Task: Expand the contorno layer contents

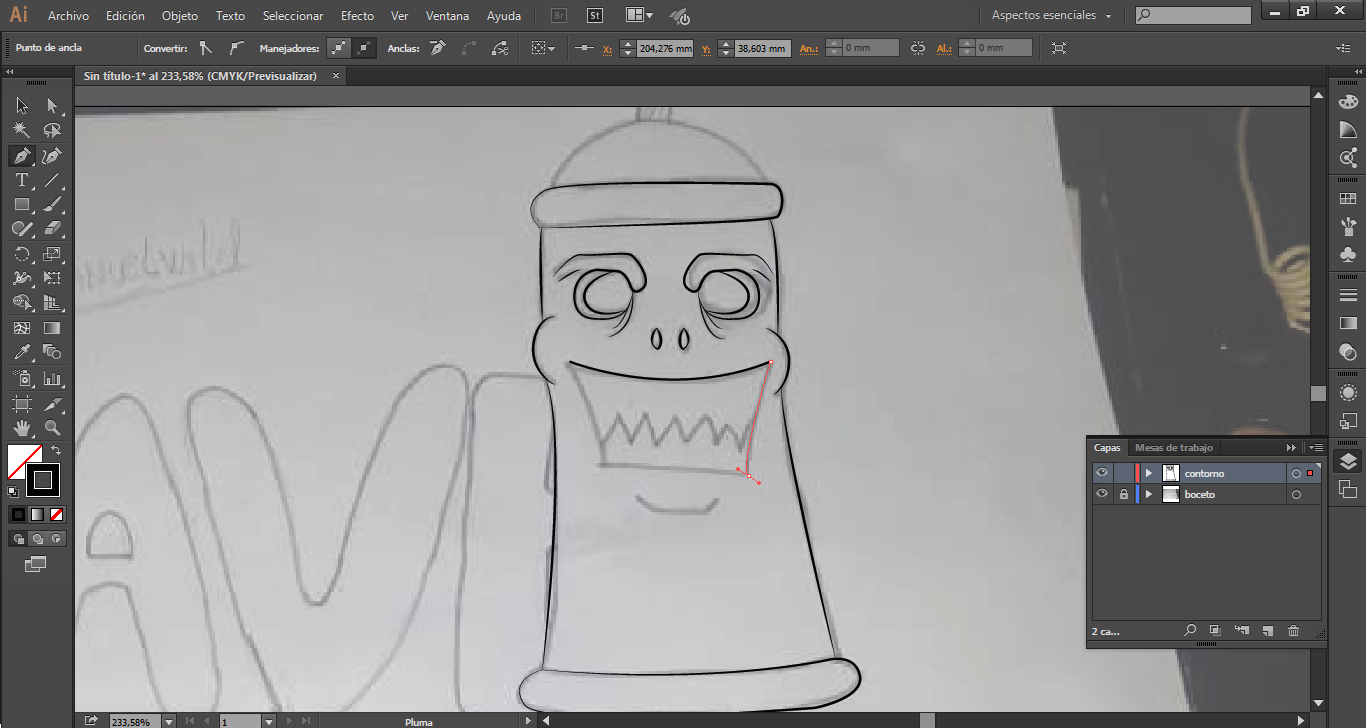Action: click(x=1149, y=473)
